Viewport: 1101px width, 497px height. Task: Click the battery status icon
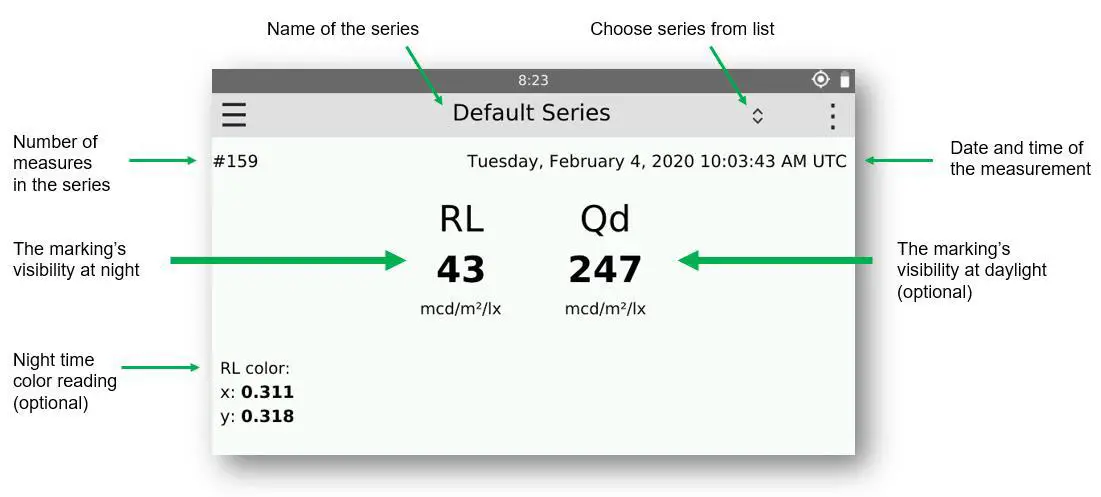(x=844, y=80)
